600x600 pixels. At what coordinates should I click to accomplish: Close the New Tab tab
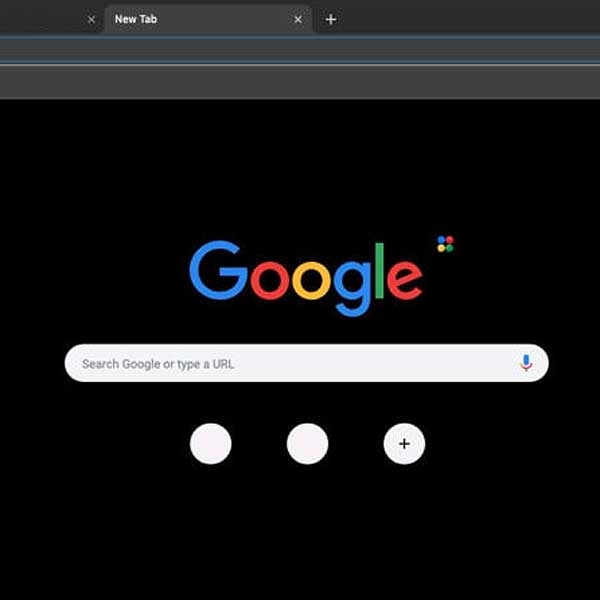point(298,19)
